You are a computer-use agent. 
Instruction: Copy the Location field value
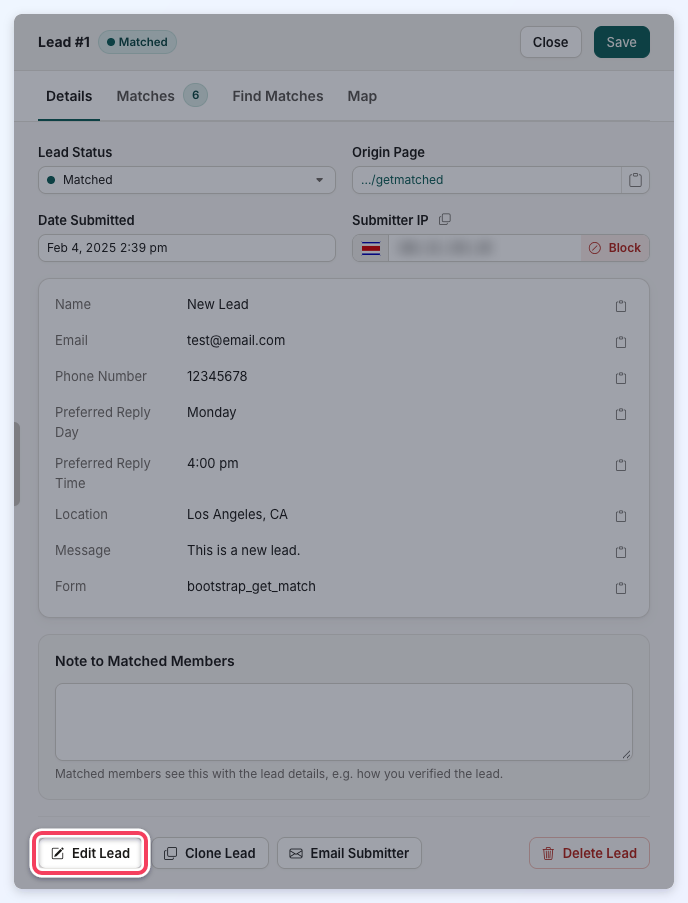[x=621, y=516]
